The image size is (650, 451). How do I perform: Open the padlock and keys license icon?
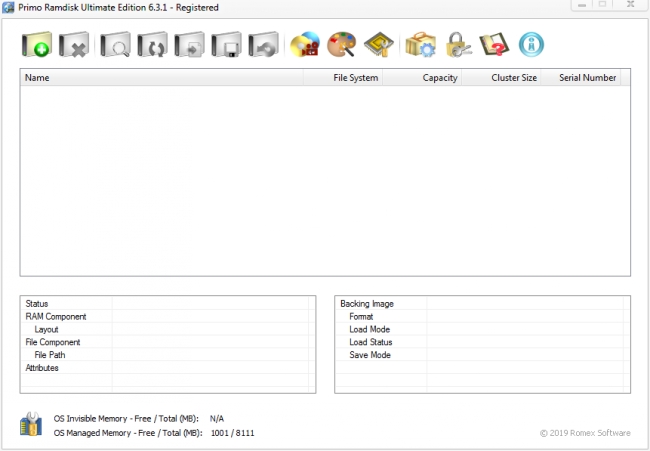[x=458, y=44]
